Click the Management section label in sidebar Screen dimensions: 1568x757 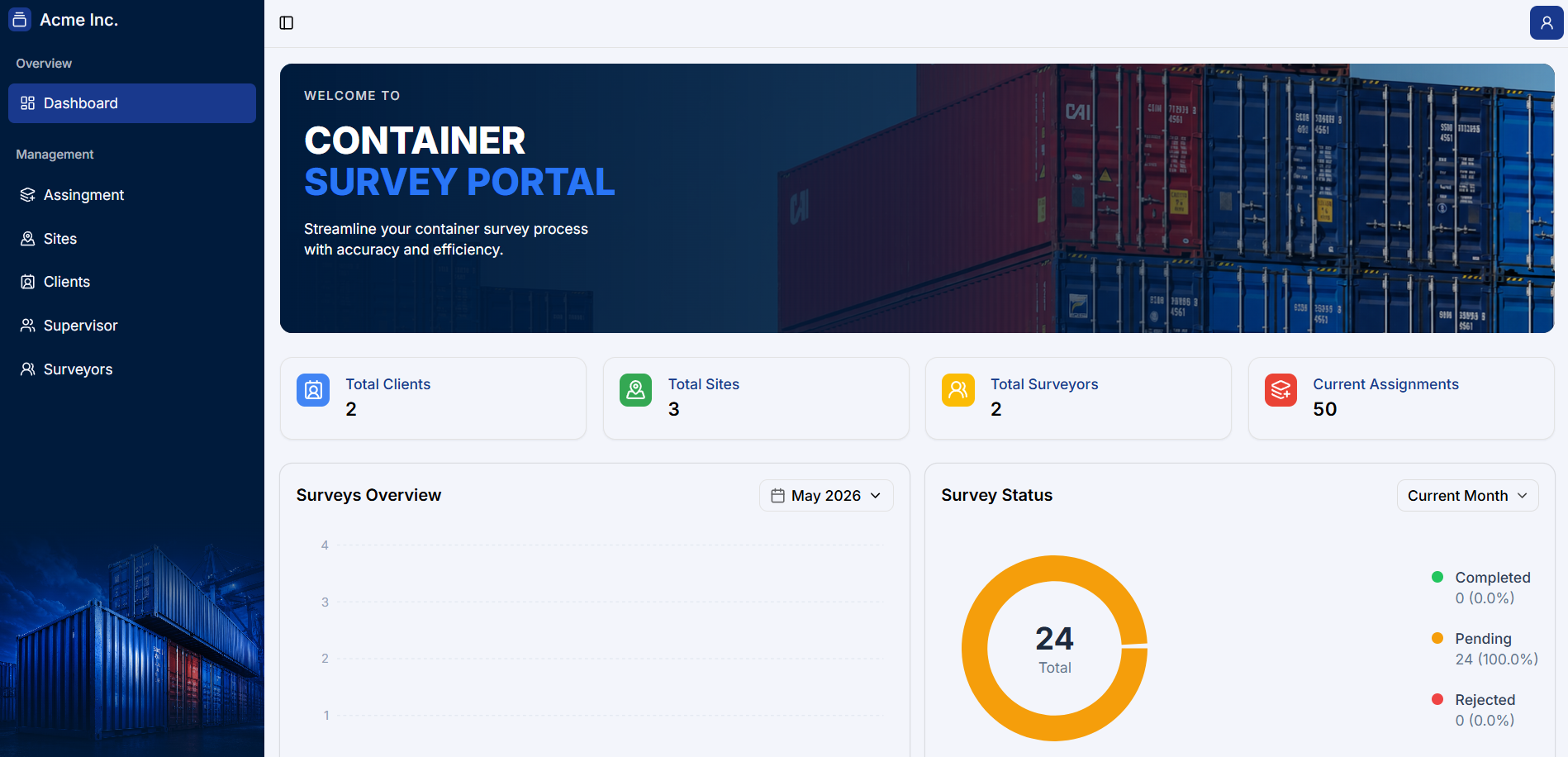click(55, 155)
